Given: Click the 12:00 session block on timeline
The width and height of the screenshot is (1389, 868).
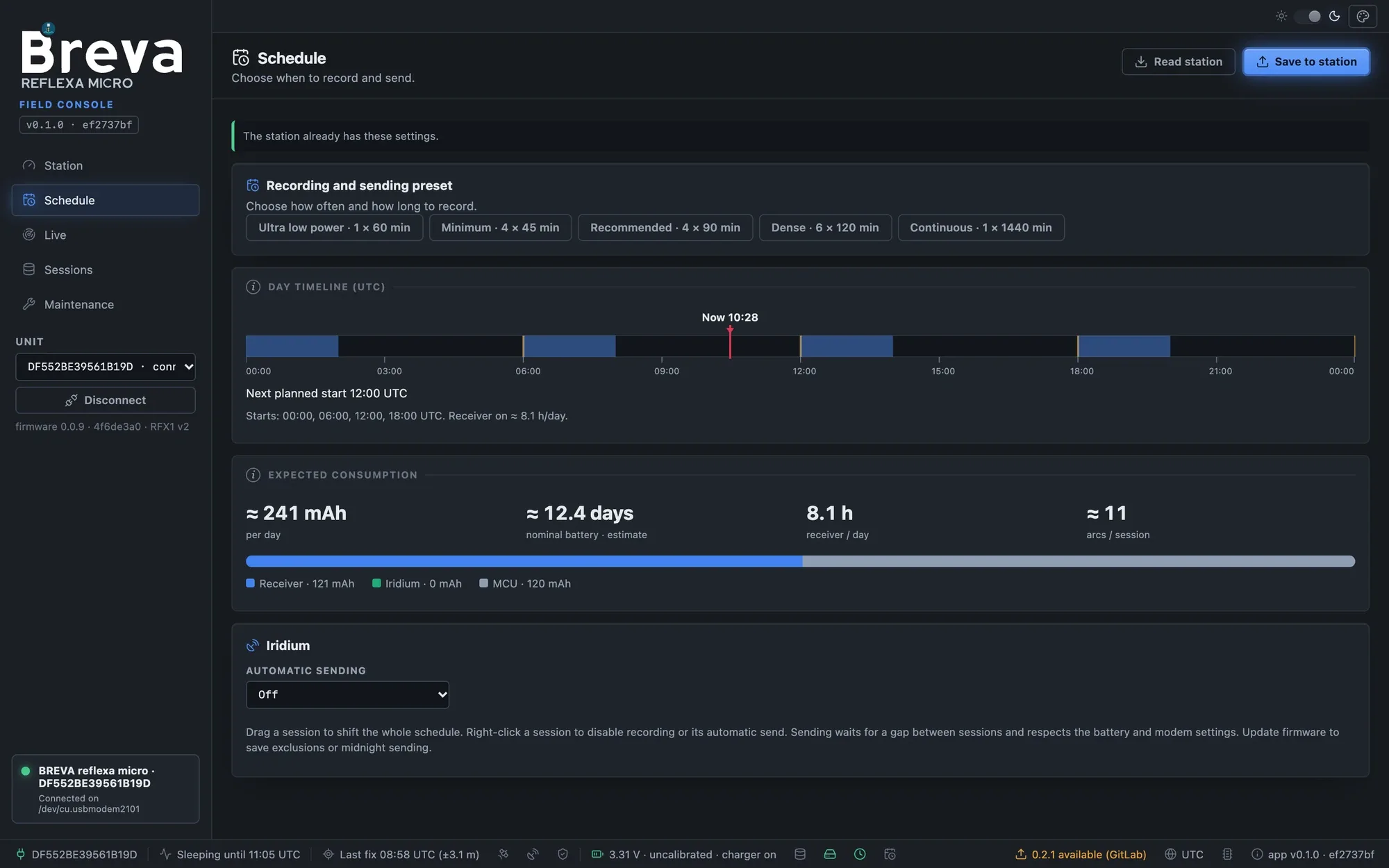Looking at the screenshot, I should click(847, 346).
